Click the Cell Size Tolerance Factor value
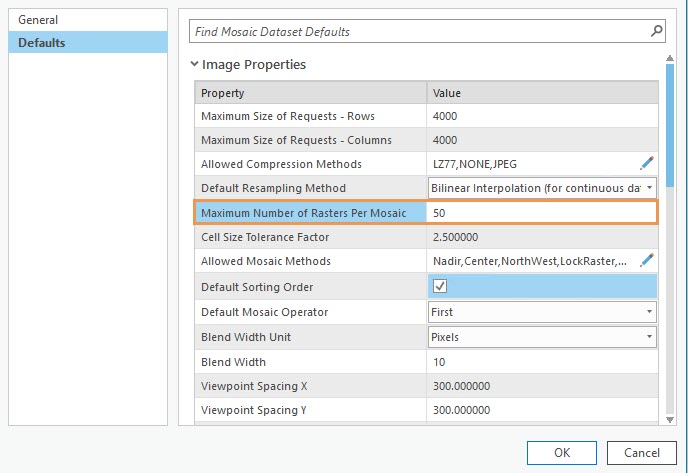Screen dimensions: 688x473 point(540,237)
